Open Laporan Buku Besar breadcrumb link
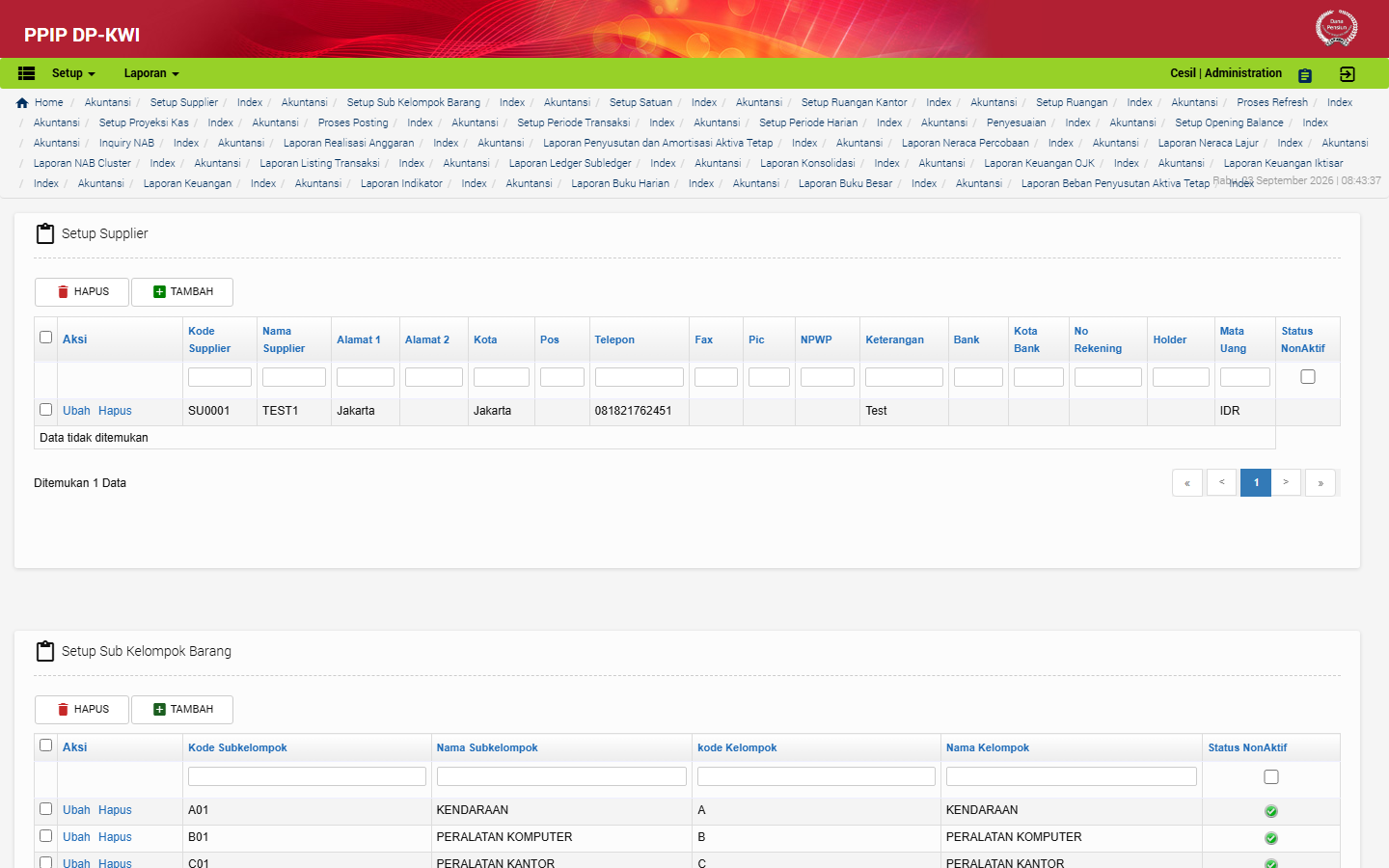The height and width of the screenshot is (868, 1389). pos(845,183)
